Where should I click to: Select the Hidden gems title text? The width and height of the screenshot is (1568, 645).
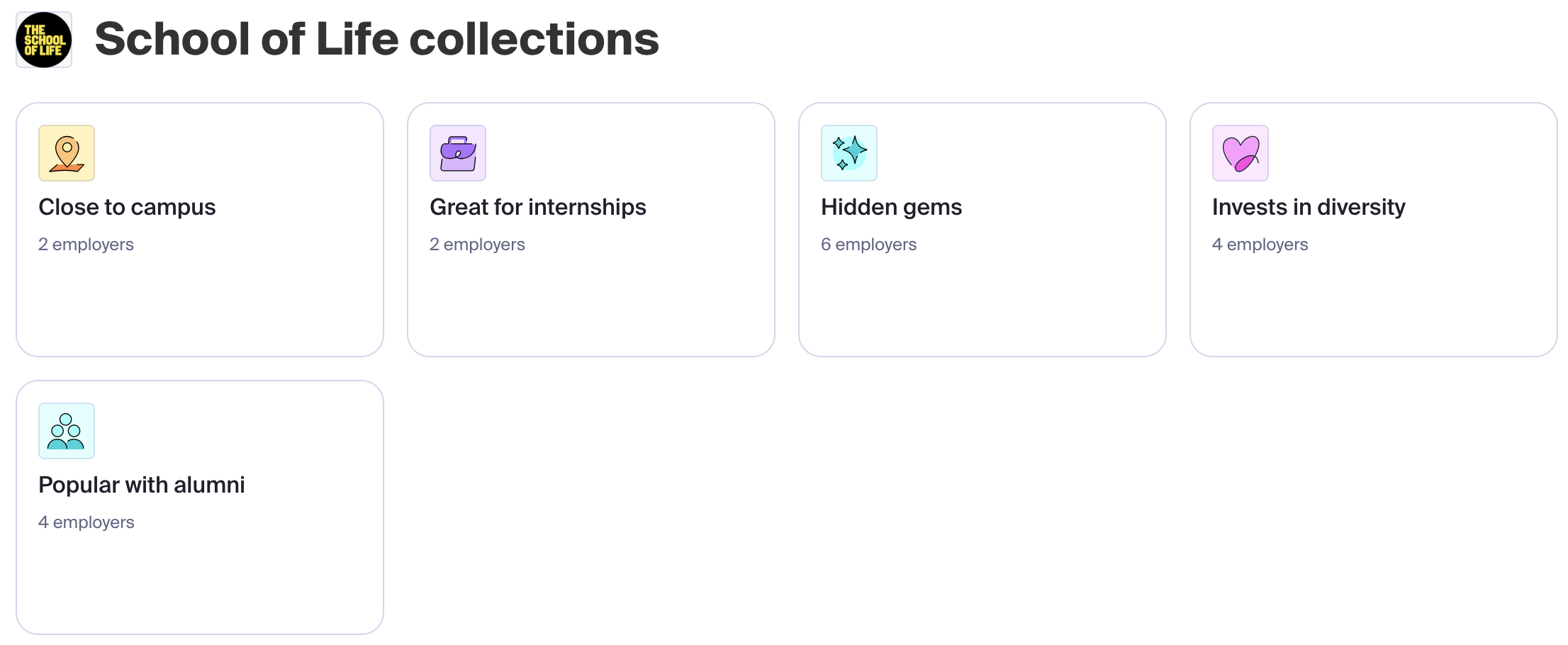coord(891,207)
